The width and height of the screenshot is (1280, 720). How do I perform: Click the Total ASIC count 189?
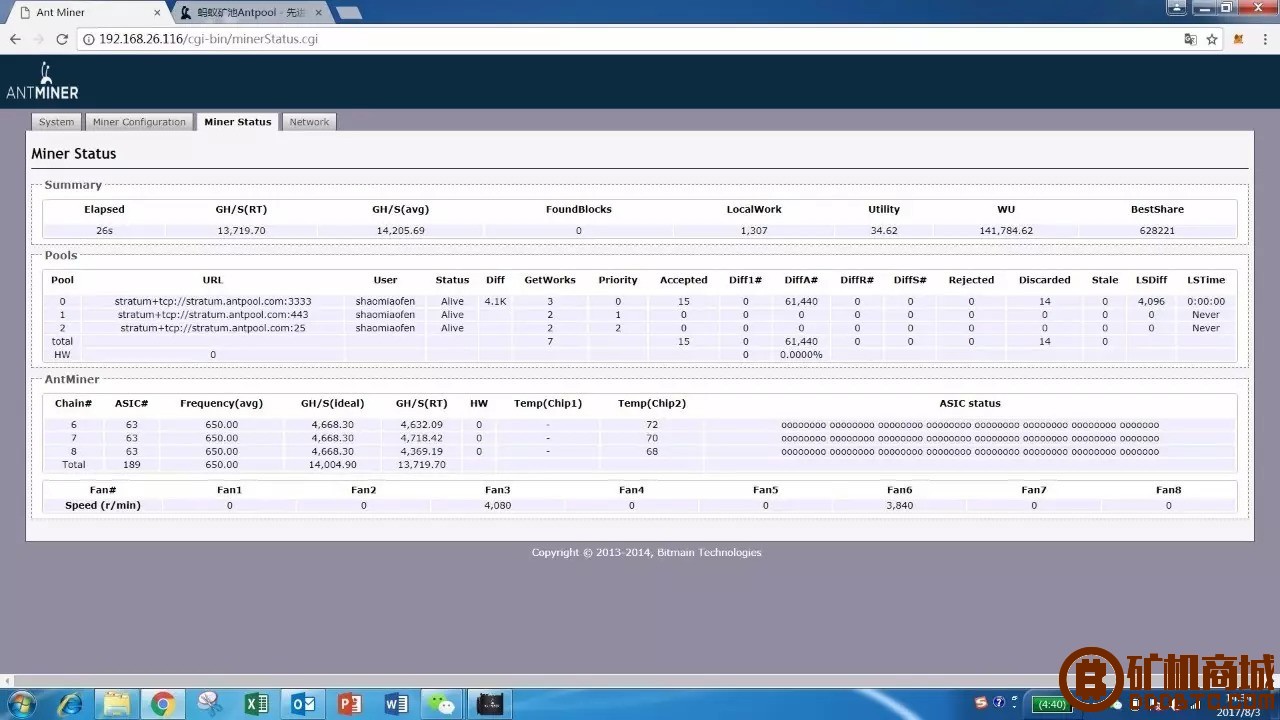[131, 465]
